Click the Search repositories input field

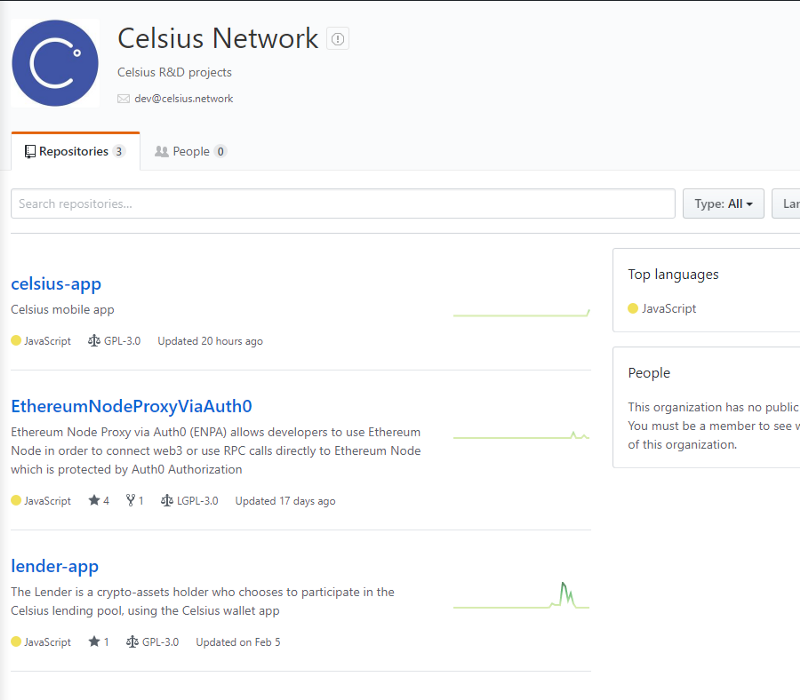343,204
